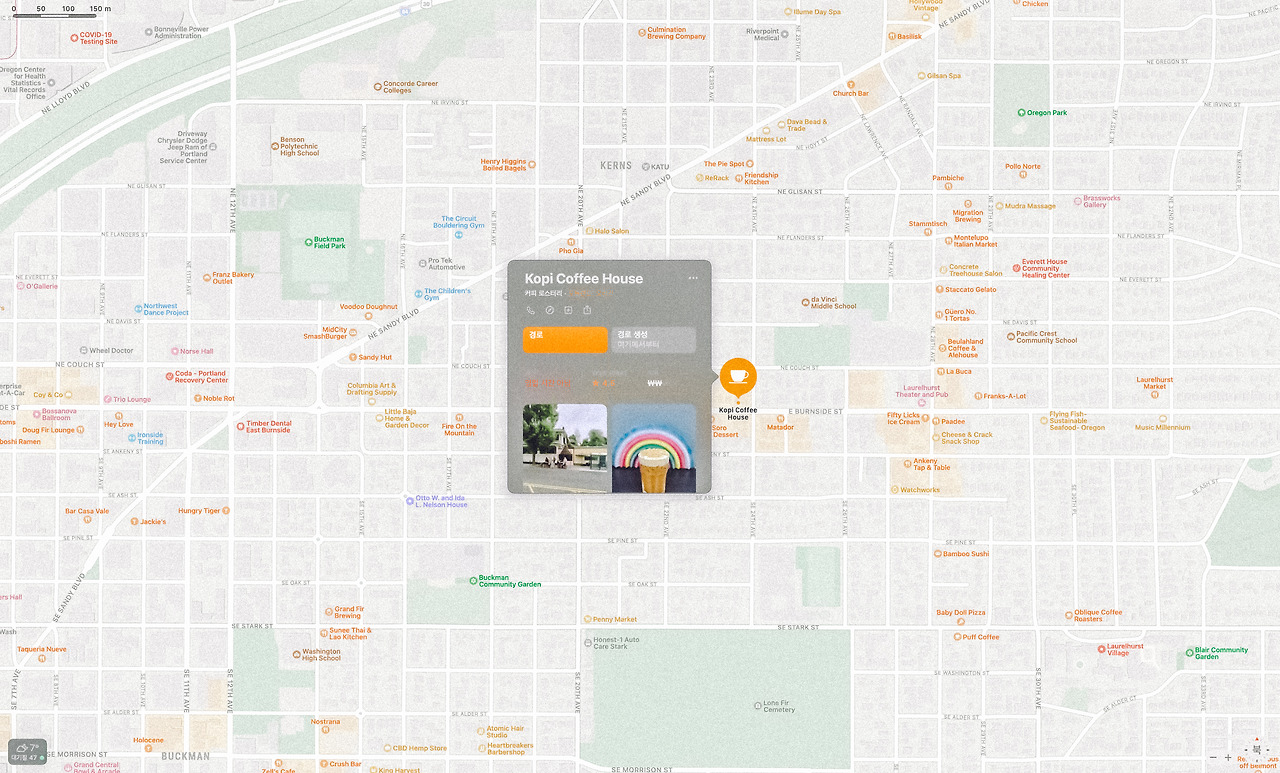Click the KERNS neighborhood label

[616, 165]
